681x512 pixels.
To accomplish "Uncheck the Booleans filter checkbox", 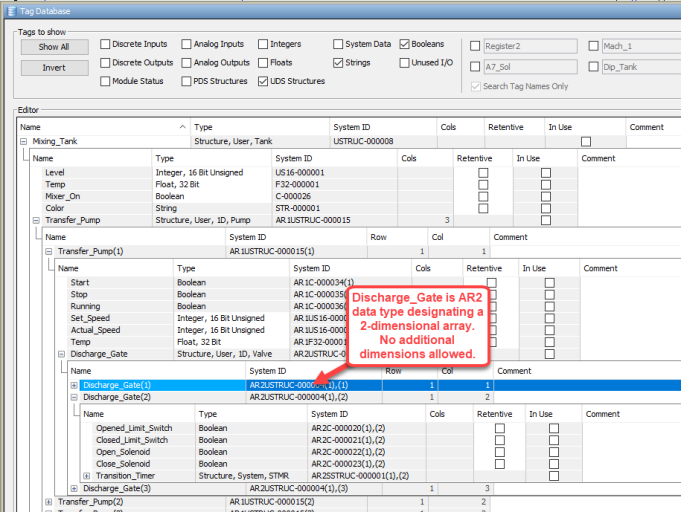I will 405,45.
